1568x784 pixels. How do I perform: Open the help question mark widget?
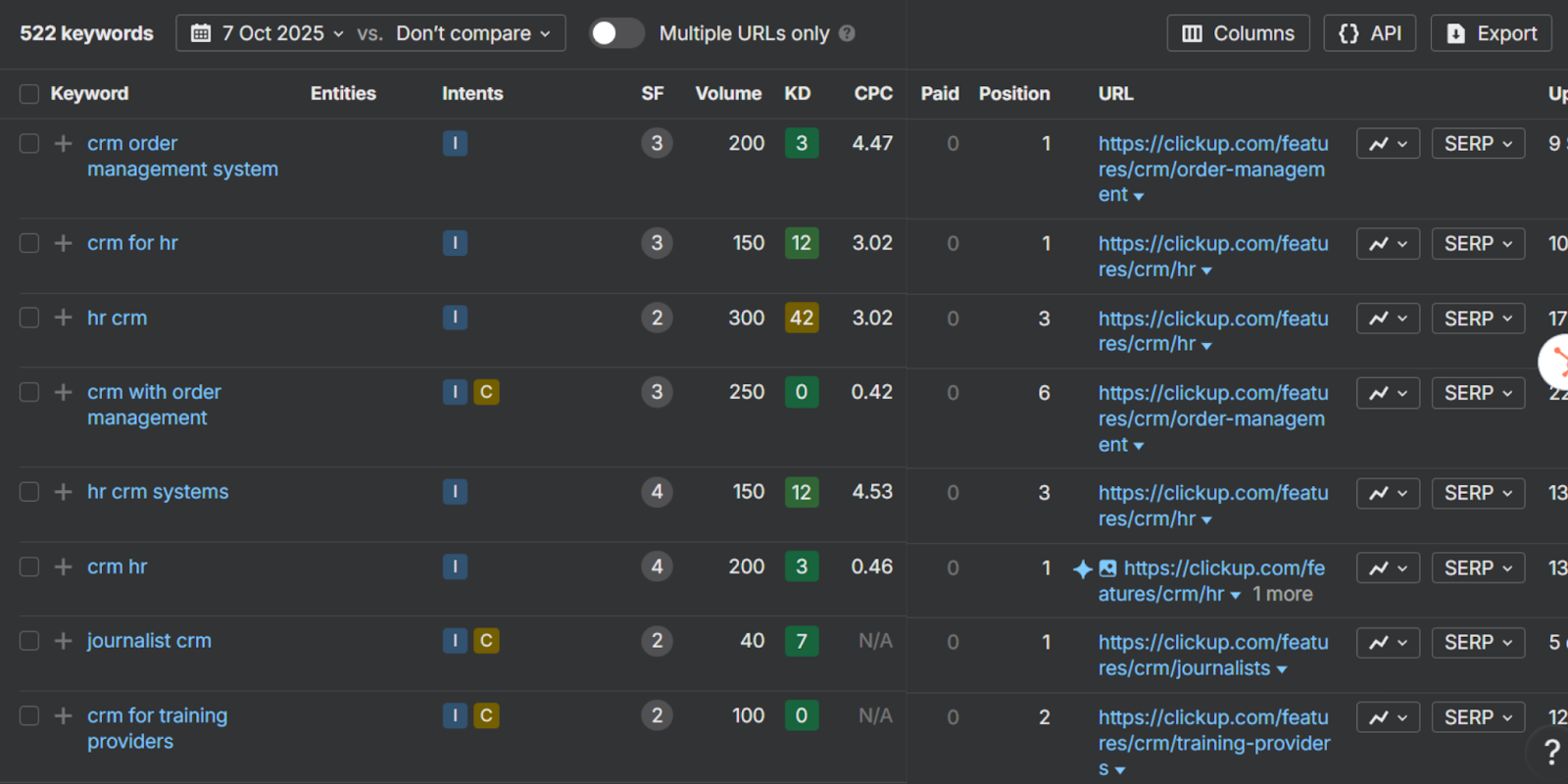tap(1551, 752)
